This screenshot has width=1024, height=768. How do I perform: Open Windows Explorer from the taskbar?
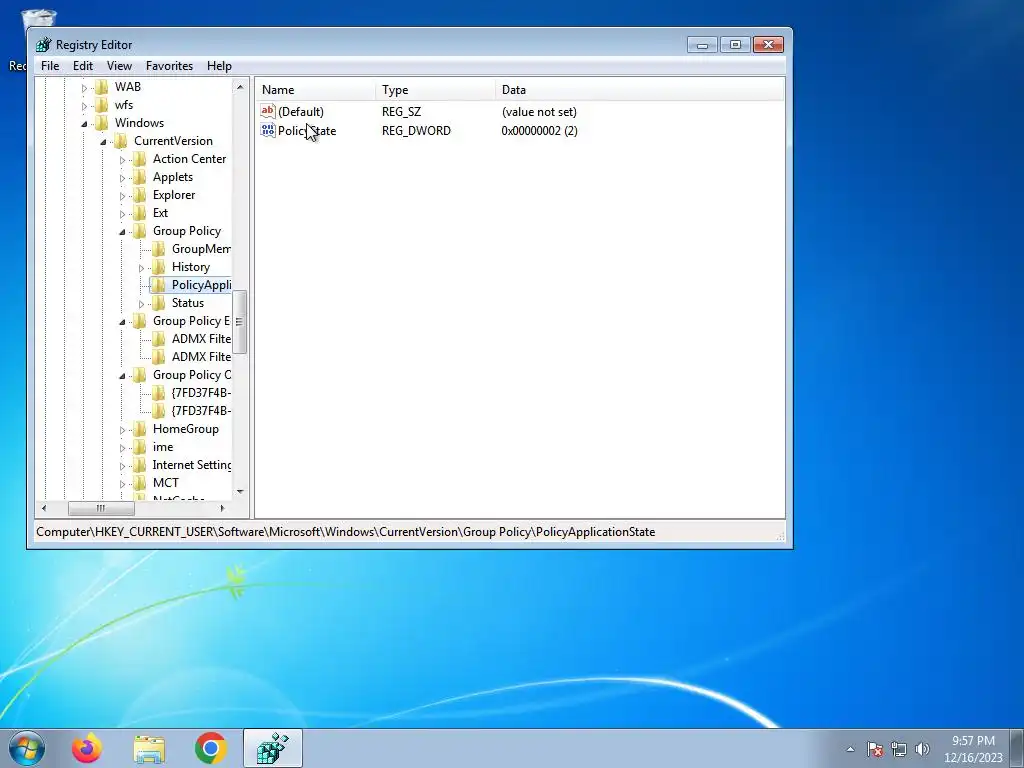149,748
